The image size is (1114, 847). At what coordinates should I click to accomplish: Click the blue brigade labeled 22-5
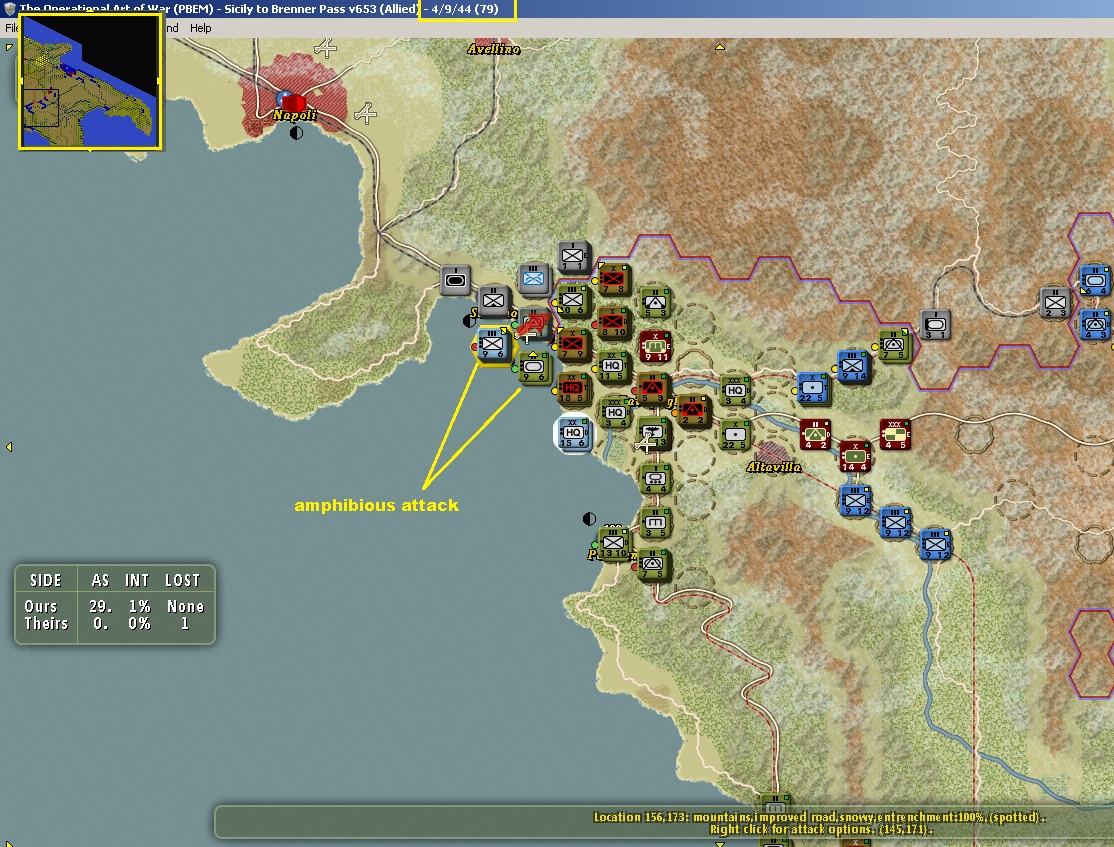coord(813,389)
